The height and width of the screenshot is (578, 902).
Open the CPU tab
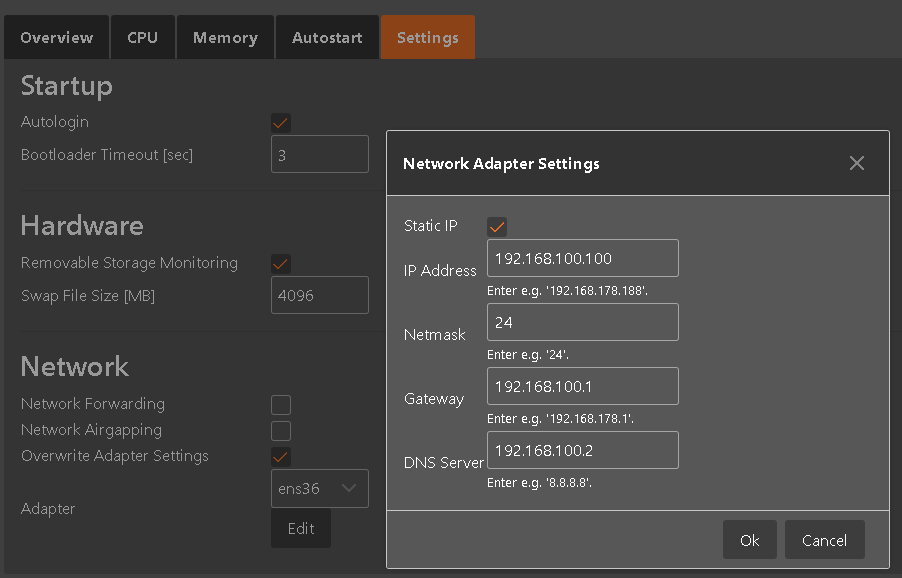pos(142,37)
